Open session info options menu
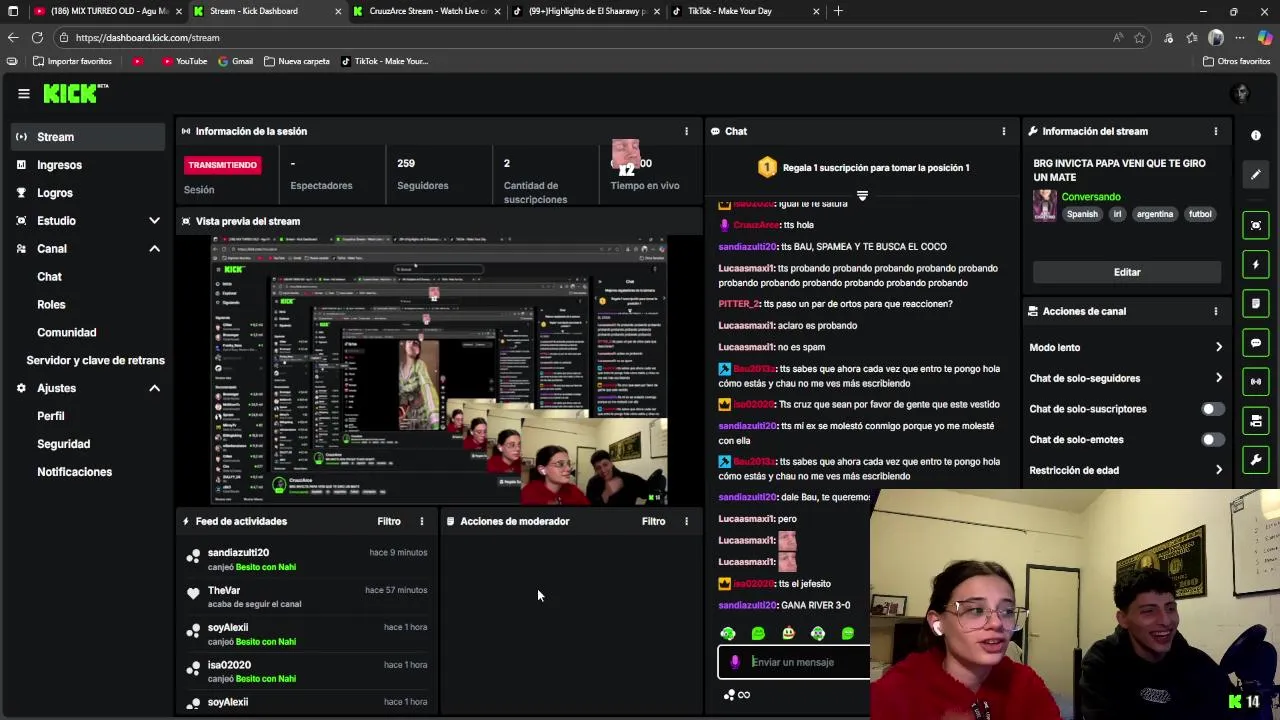 [x=686, y=131]
